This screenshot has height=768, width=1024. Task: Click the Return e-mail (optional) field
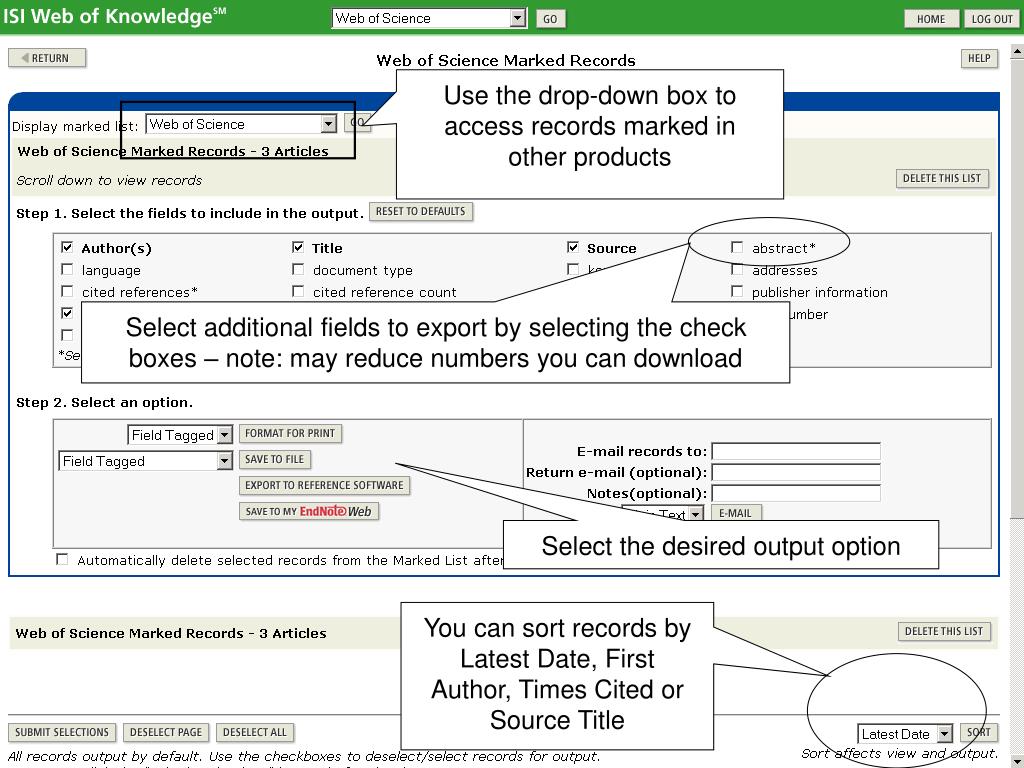tap(795, 472)
